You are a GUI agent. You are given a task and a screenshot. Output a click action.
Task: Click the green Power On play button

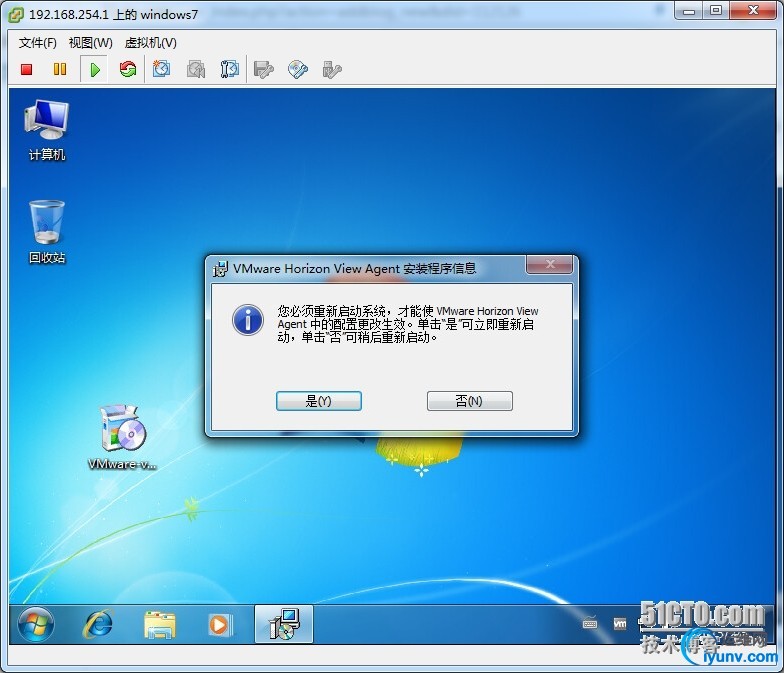94,69
